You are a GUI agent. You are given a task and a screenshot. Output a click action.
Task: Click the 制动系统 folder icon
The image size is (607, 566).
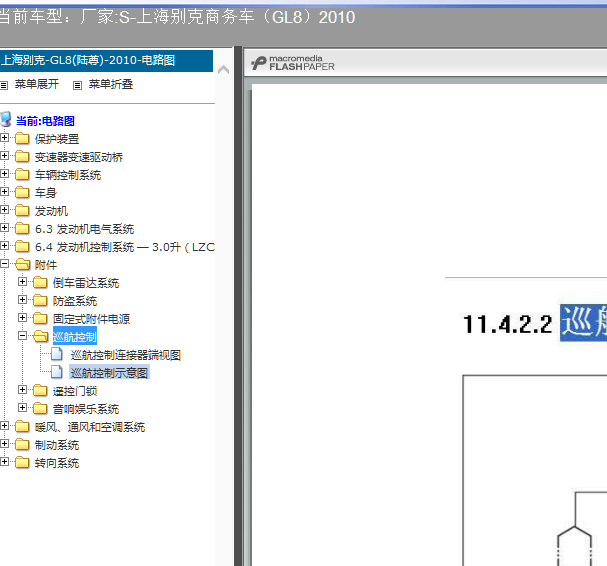click(x=22, y=444)
